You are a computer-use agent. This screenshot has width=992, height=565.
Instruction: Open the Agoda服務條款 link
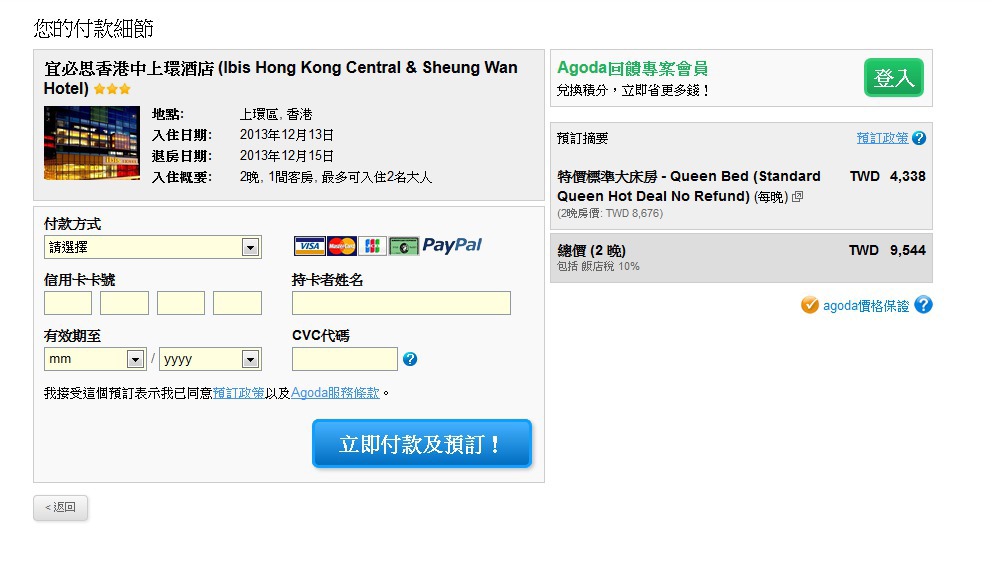tap(335, 393)
